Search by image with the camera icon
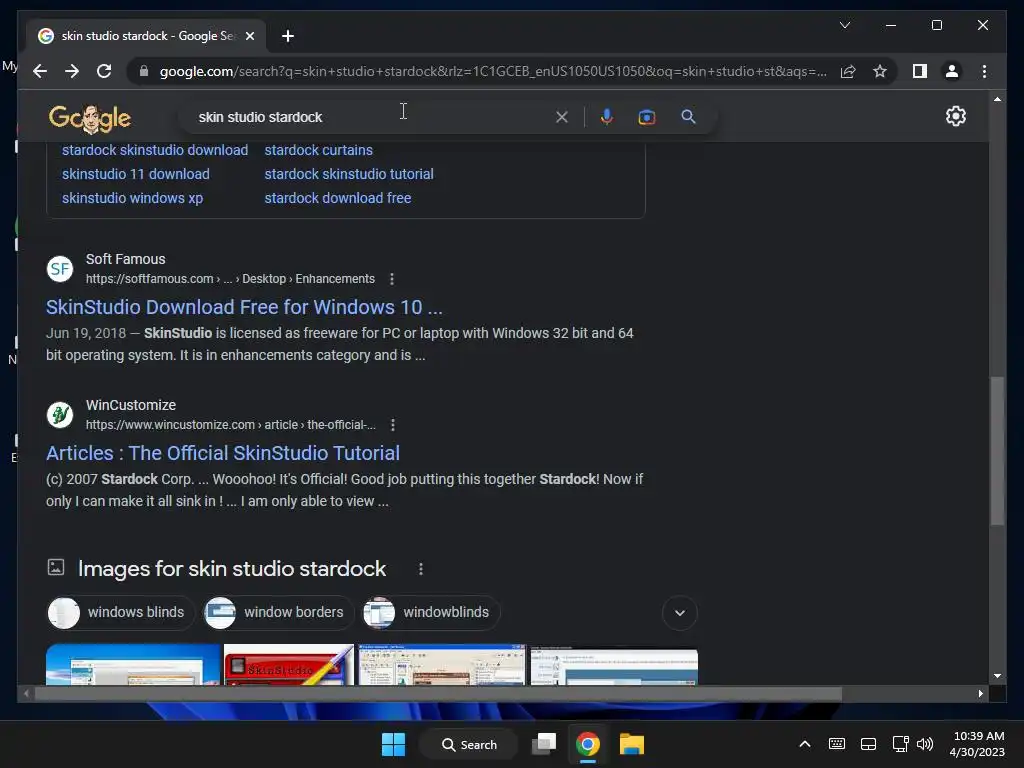Screen dimensions: 1024x768 (x=647, y=117)
